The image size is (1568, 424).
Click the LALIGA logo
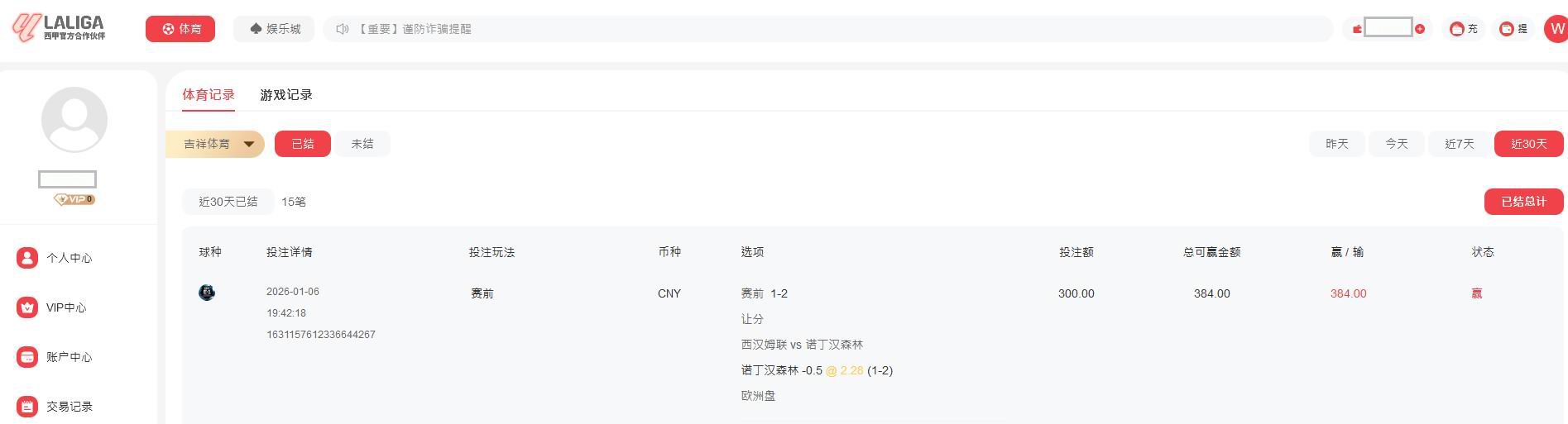(59, 27)
